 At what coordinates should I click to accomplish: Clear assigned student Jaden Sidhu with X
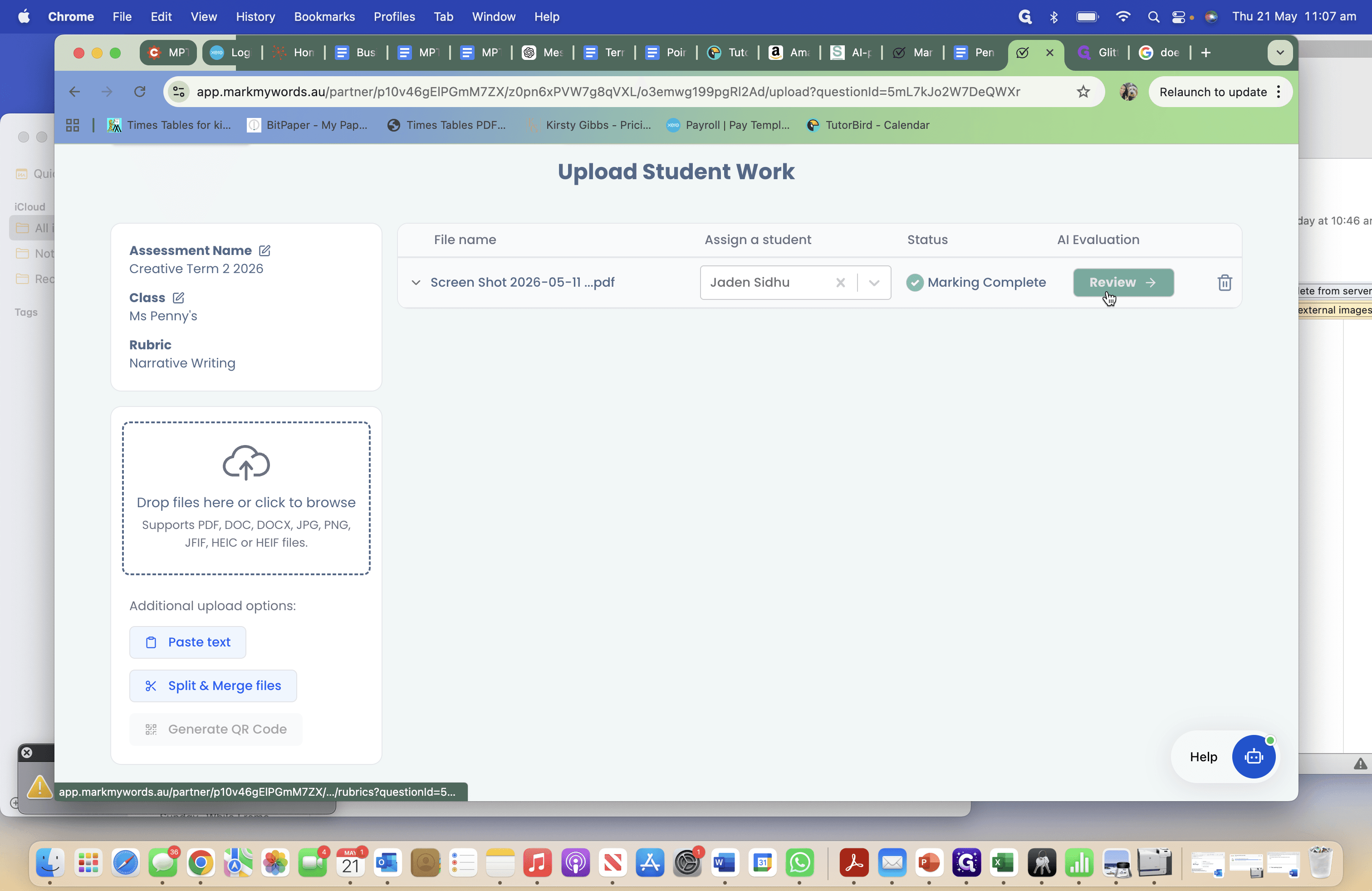point(841,282)
